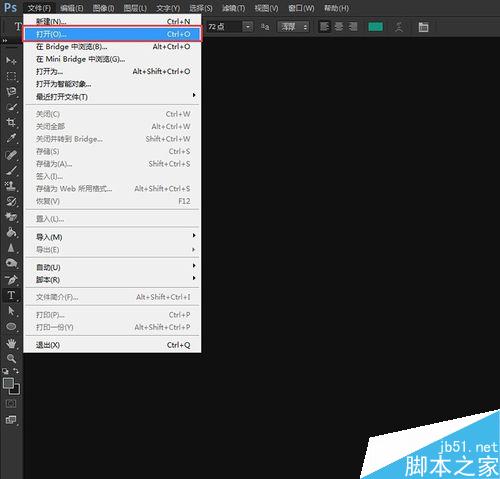Select the Eraser tool
Image resolution: width=500 pixels, height=479 pixels.
coord(11,217)
